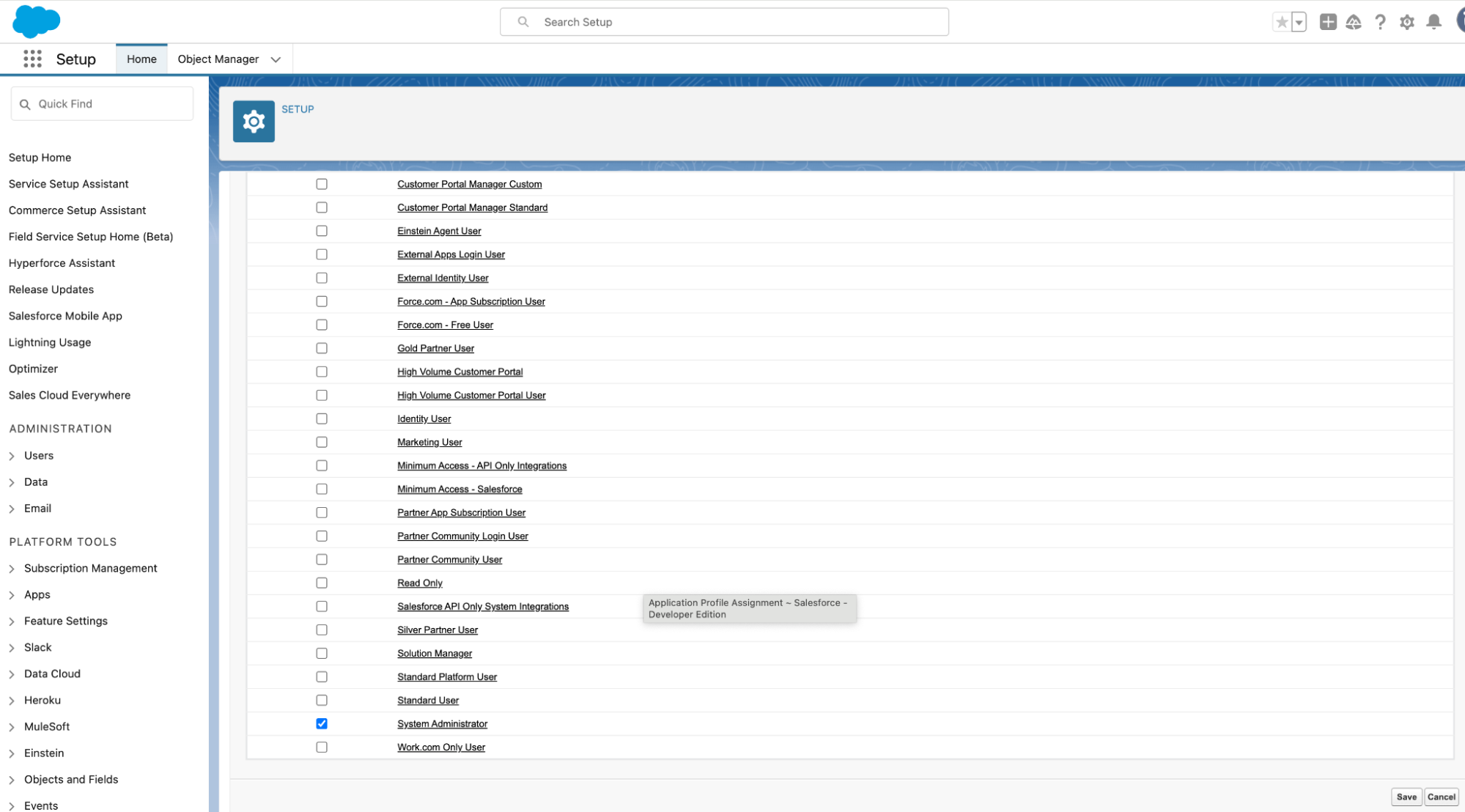Open the Favorites list dropdown arrow
Screen dimensions: 1465x812
click(1299, 22)
